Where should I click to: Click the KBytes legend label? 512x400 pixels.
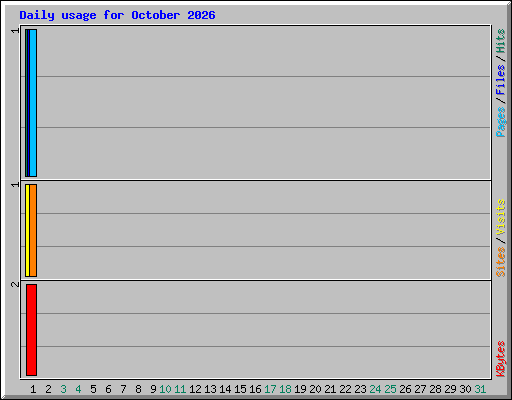coord(500,359)
